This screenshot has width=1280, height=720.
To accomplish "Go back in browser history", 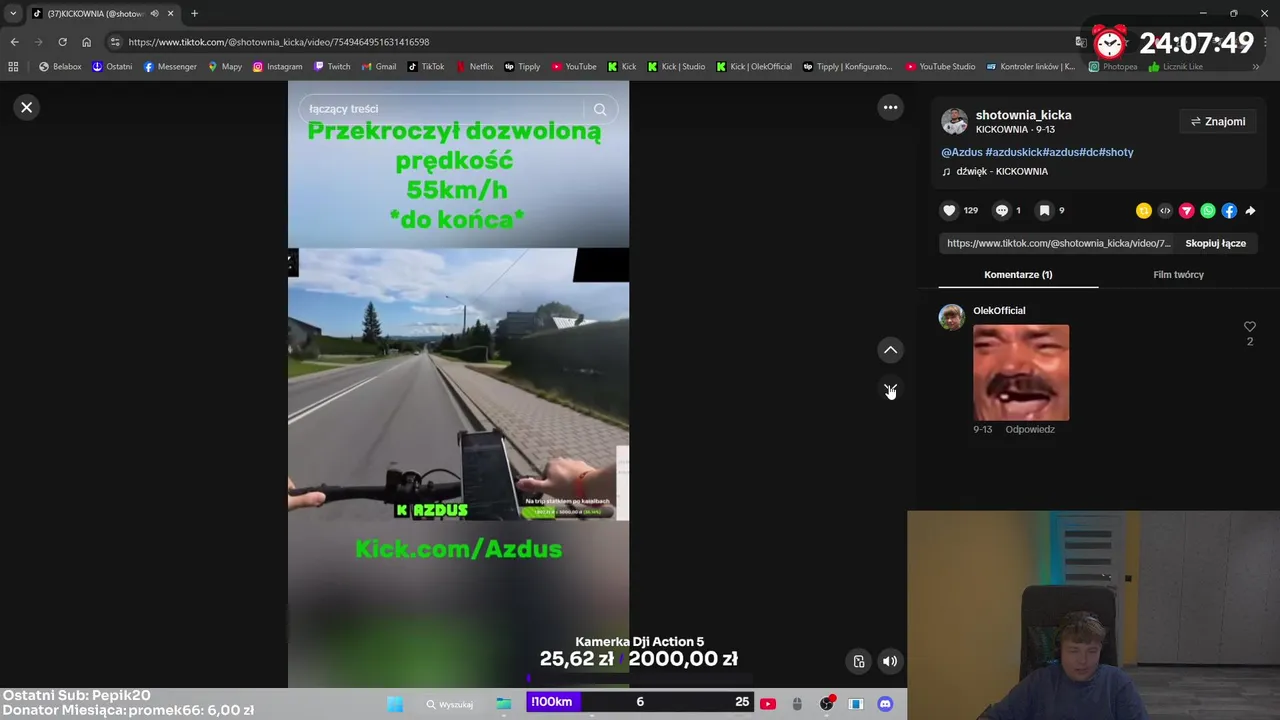I will (x=14, y=42).
